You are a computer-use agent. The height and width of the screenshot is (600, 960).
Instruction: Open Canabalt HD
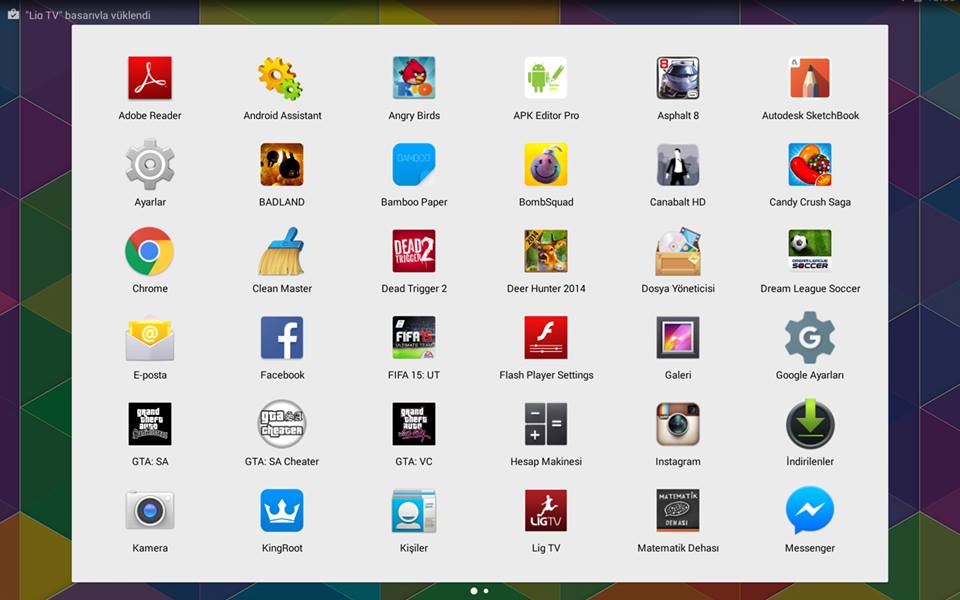coord(678,165)
